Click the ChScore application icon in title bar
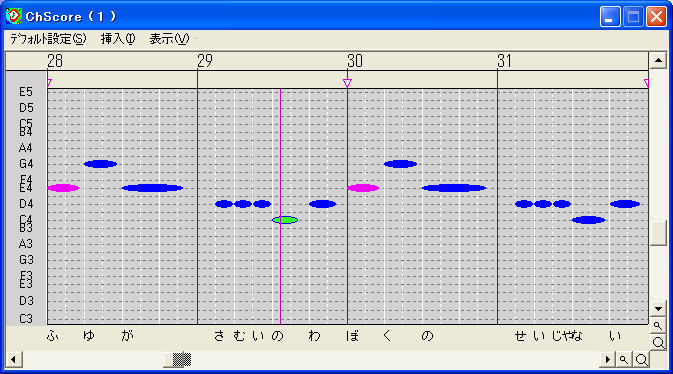This screenshot has height=374, width=673. [14, 16]
